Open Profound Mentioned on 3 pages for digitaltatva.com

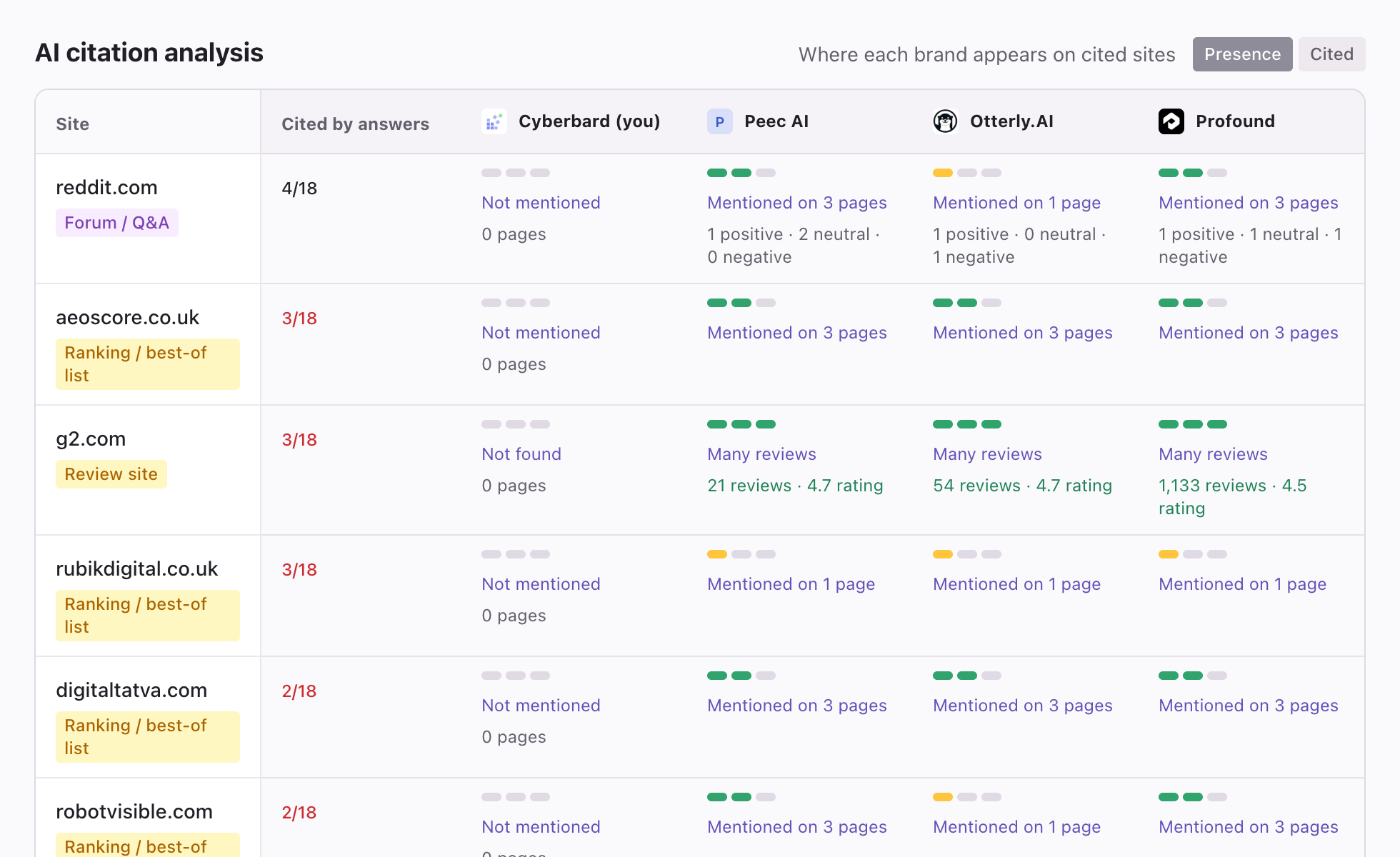point(1249,706)
